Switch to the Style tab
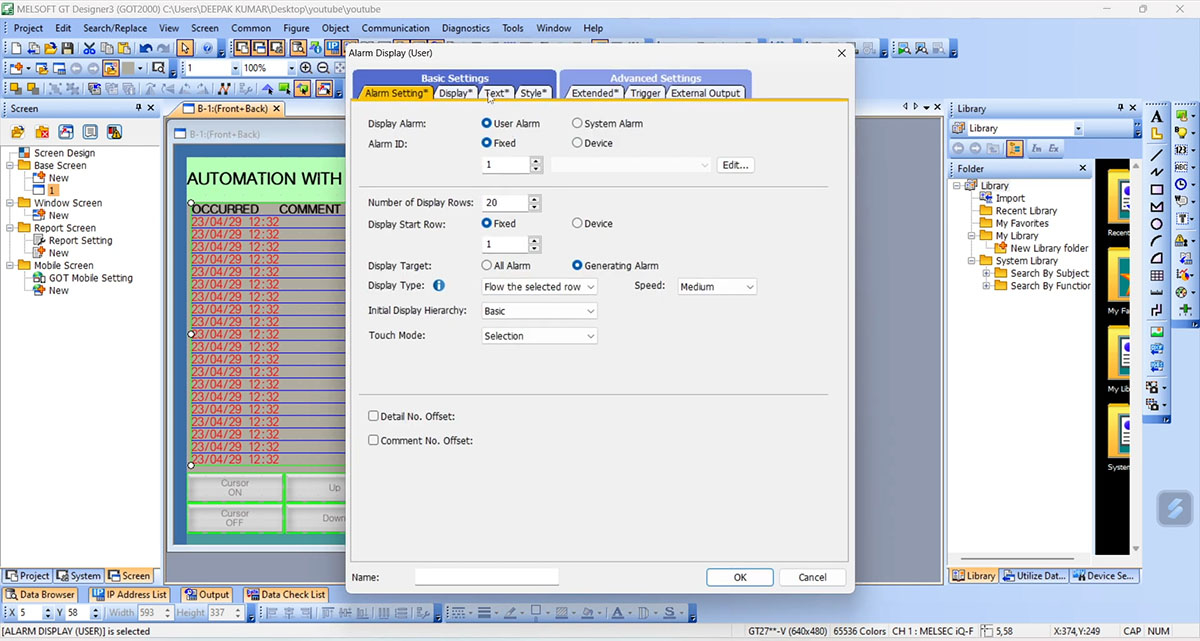The image size is (1200, 641). tap(533, 93)
